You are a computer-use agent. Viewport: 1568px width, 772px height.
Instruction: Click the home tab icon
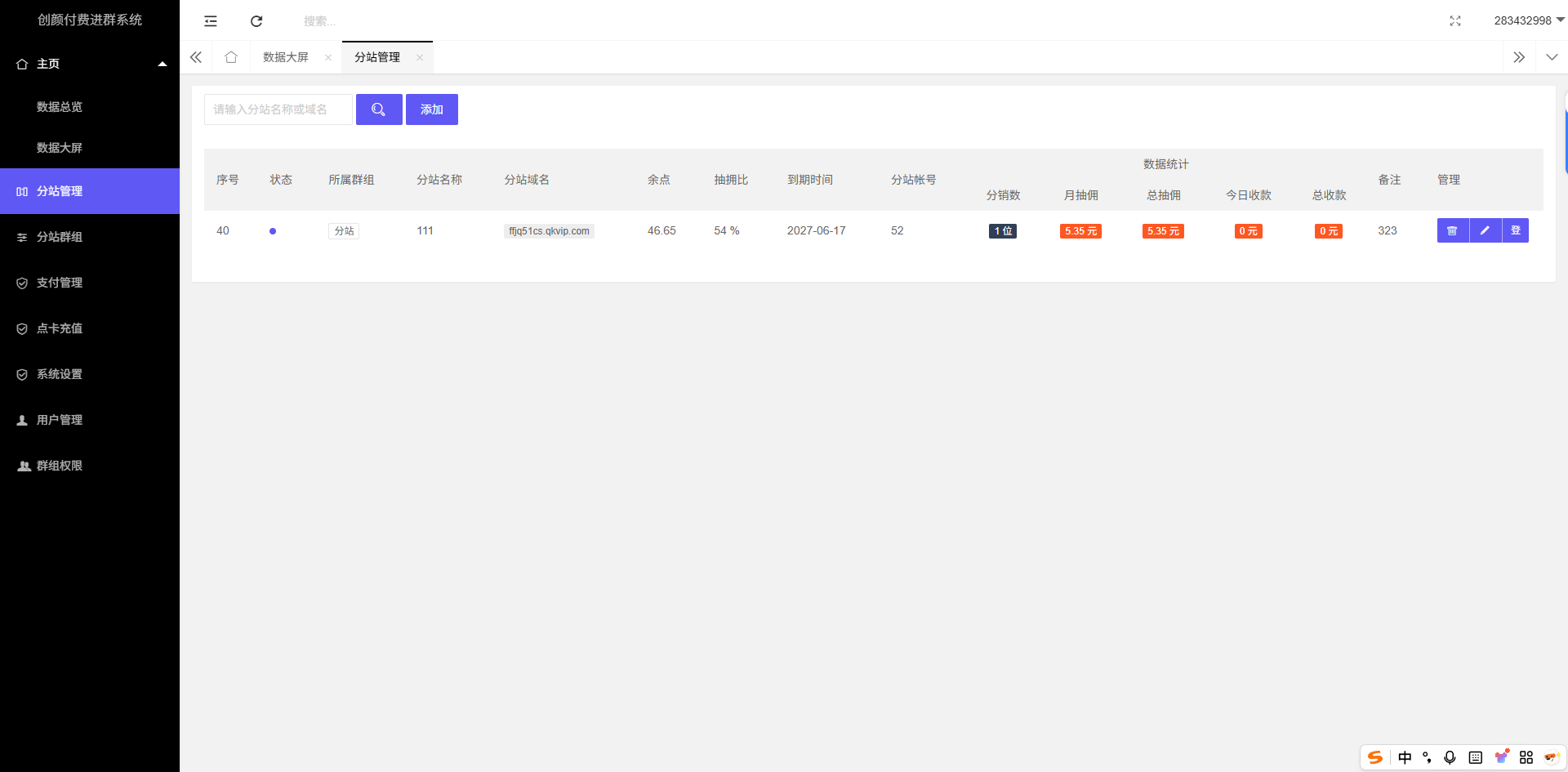tap(231, 57)
